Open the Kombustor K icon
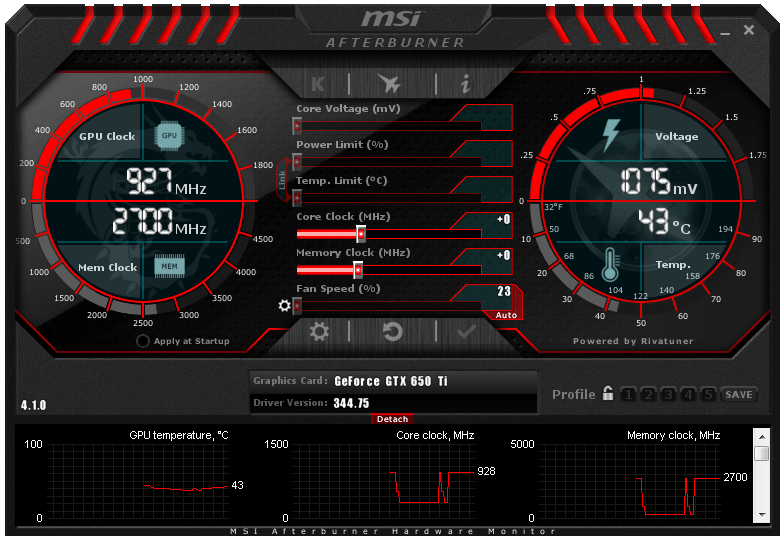 pos(318,83)
